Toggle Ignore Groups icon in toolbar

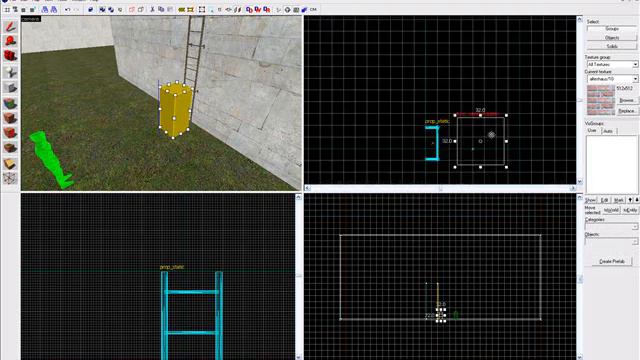[x=120, y=9]
